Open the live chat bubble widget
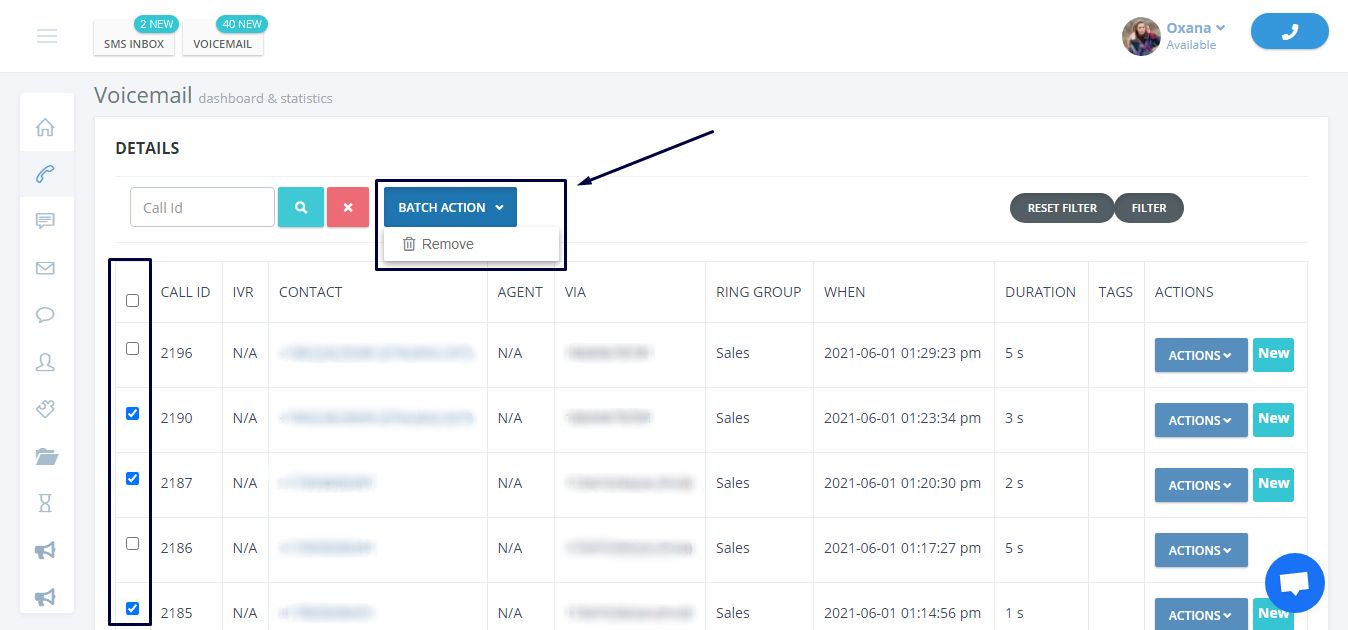 [1294, 584]
